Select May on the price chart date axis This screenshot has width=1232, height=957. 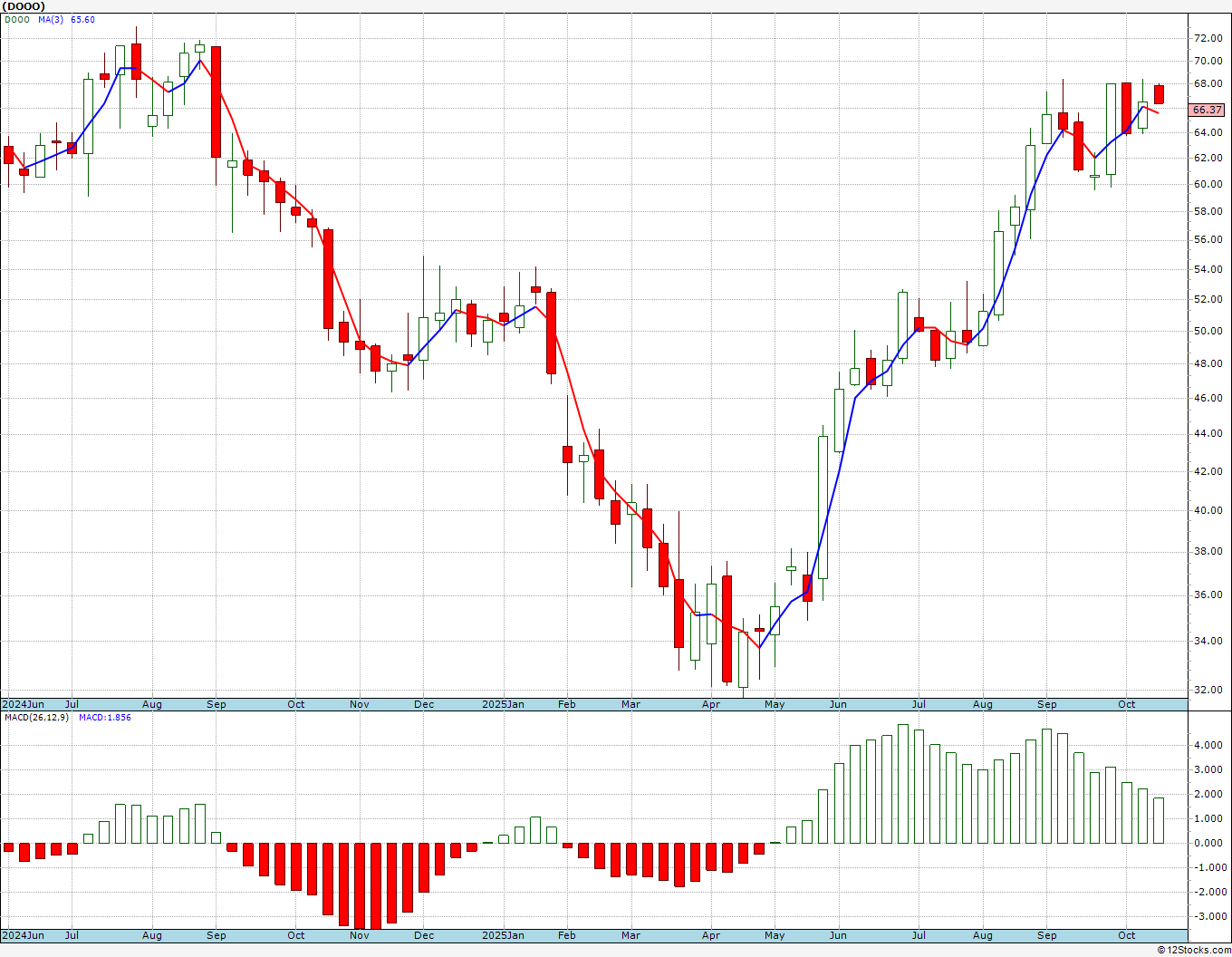[x=775, y=704]
